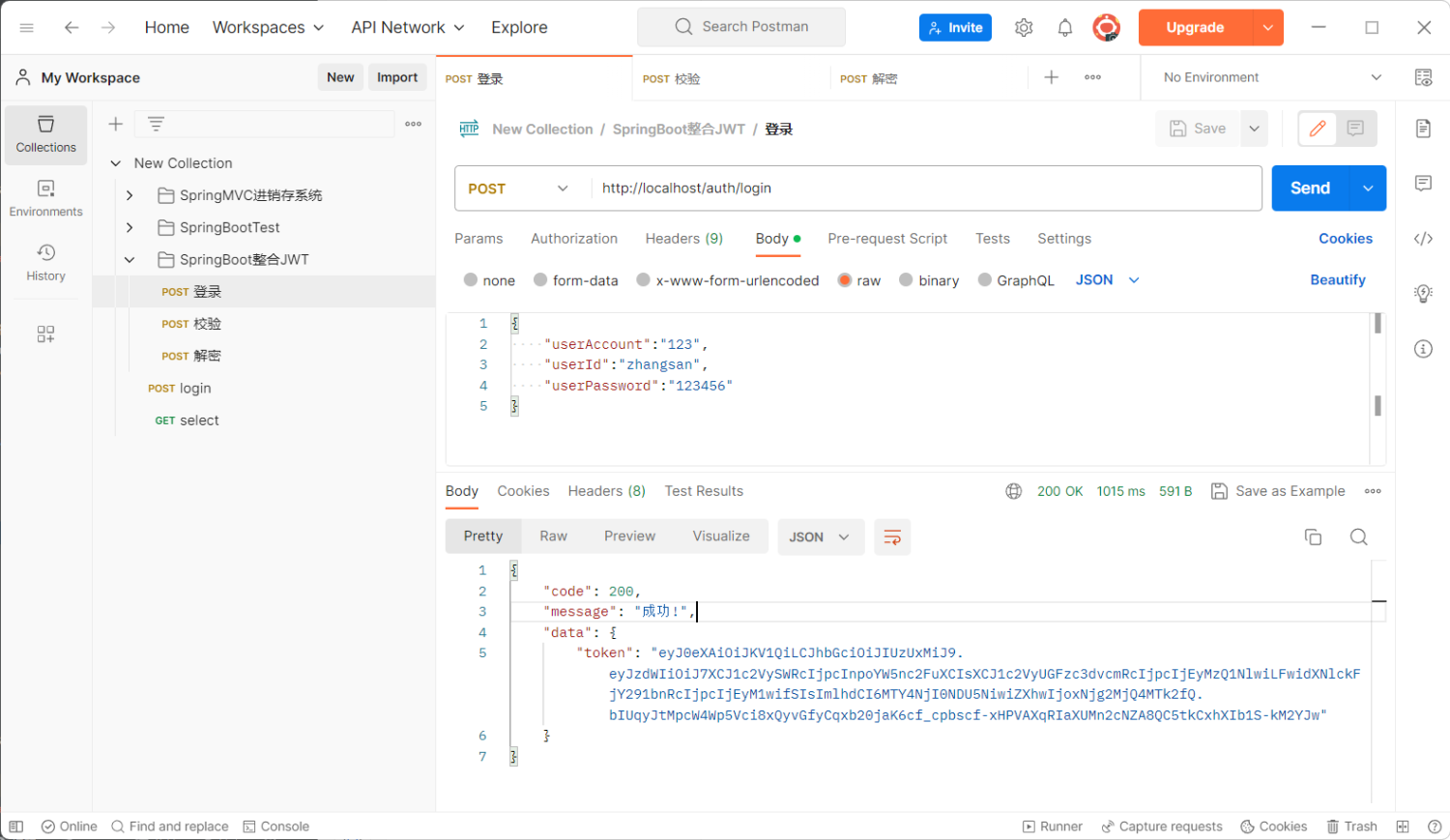
Task: Add a new collection with plus icon
Action: click(115, 124)
